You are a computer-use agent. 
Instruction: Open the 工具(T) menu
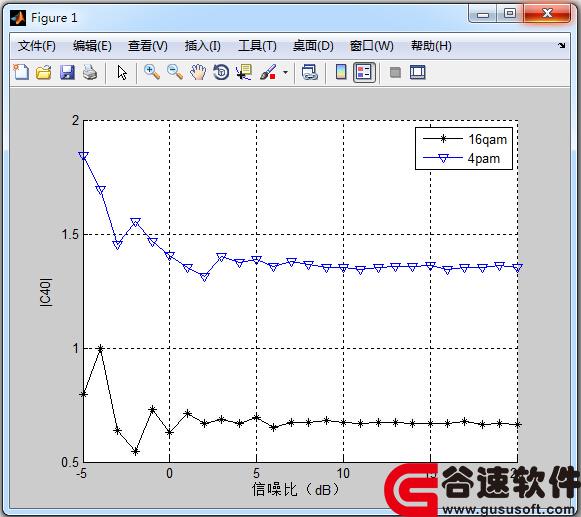257,46
